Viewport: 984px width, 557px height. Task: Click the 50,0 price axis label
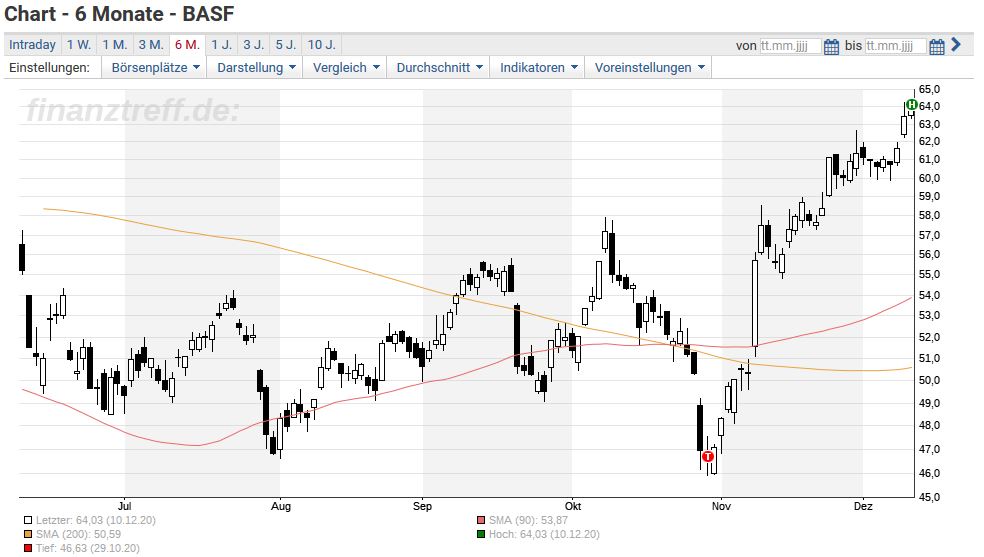point(929,380)
